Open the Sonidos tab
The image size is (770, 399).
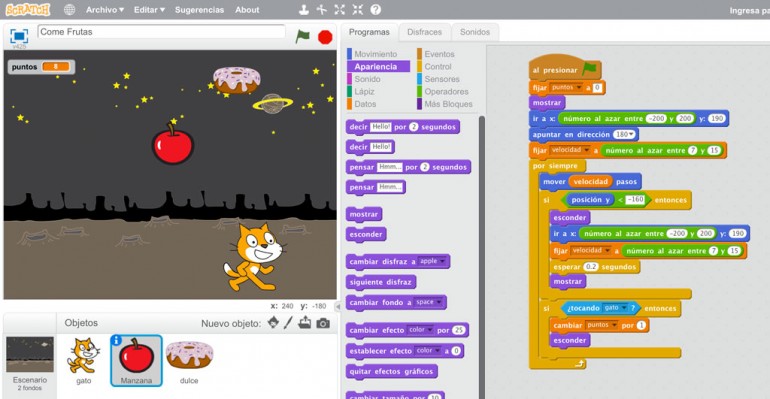click(x=475, y=32)
